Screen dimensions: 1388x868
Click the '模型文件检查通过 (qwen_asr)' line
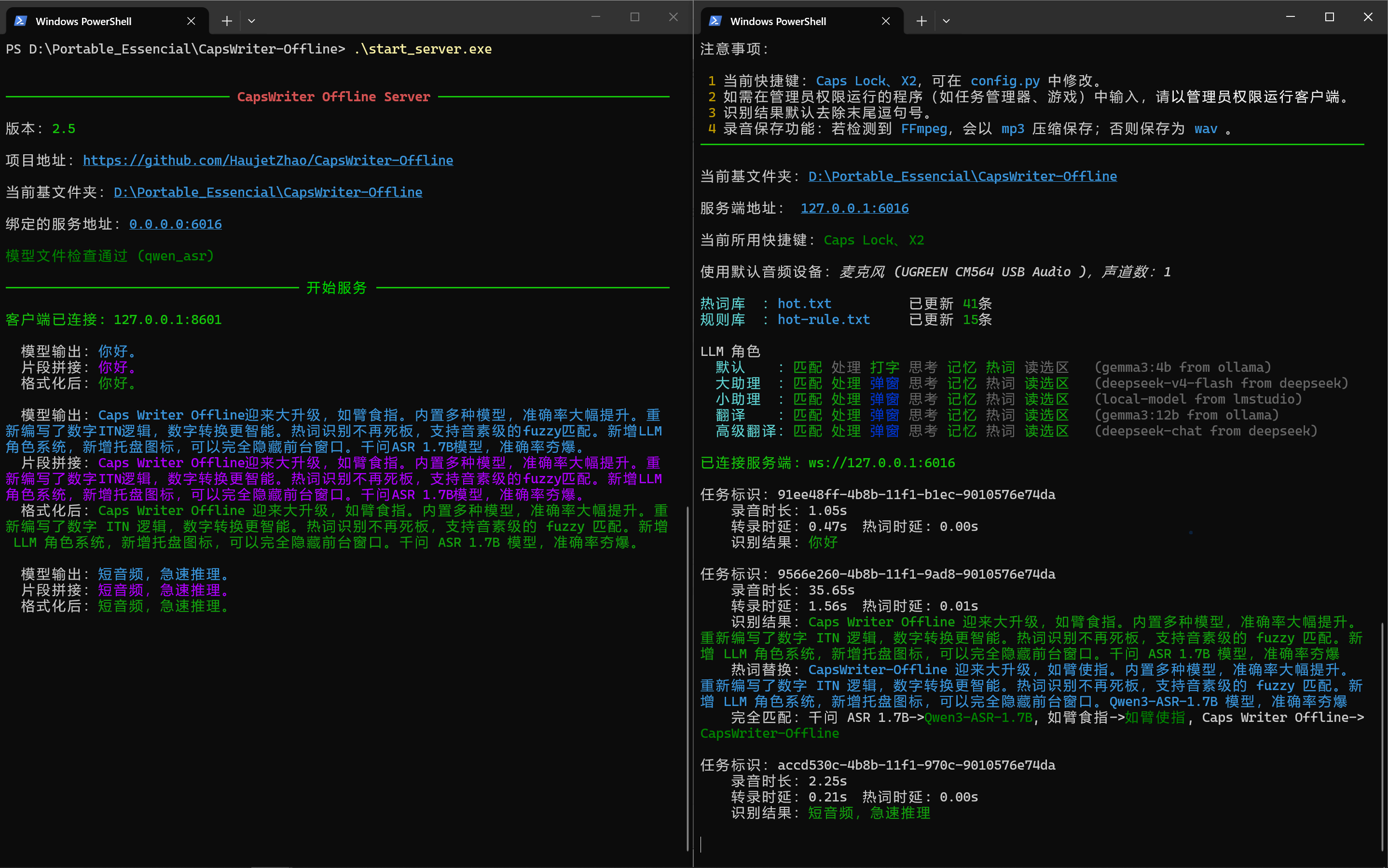(x=110, y=256)
